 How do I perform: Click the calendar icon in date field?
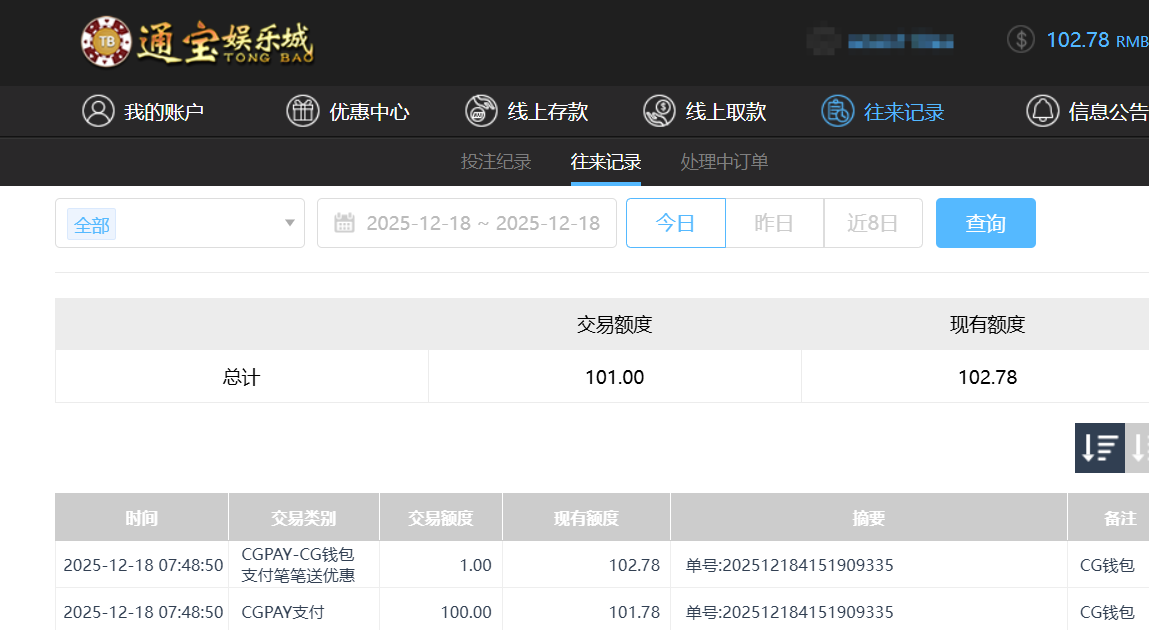pyautogui.click(x=344, y=223)
